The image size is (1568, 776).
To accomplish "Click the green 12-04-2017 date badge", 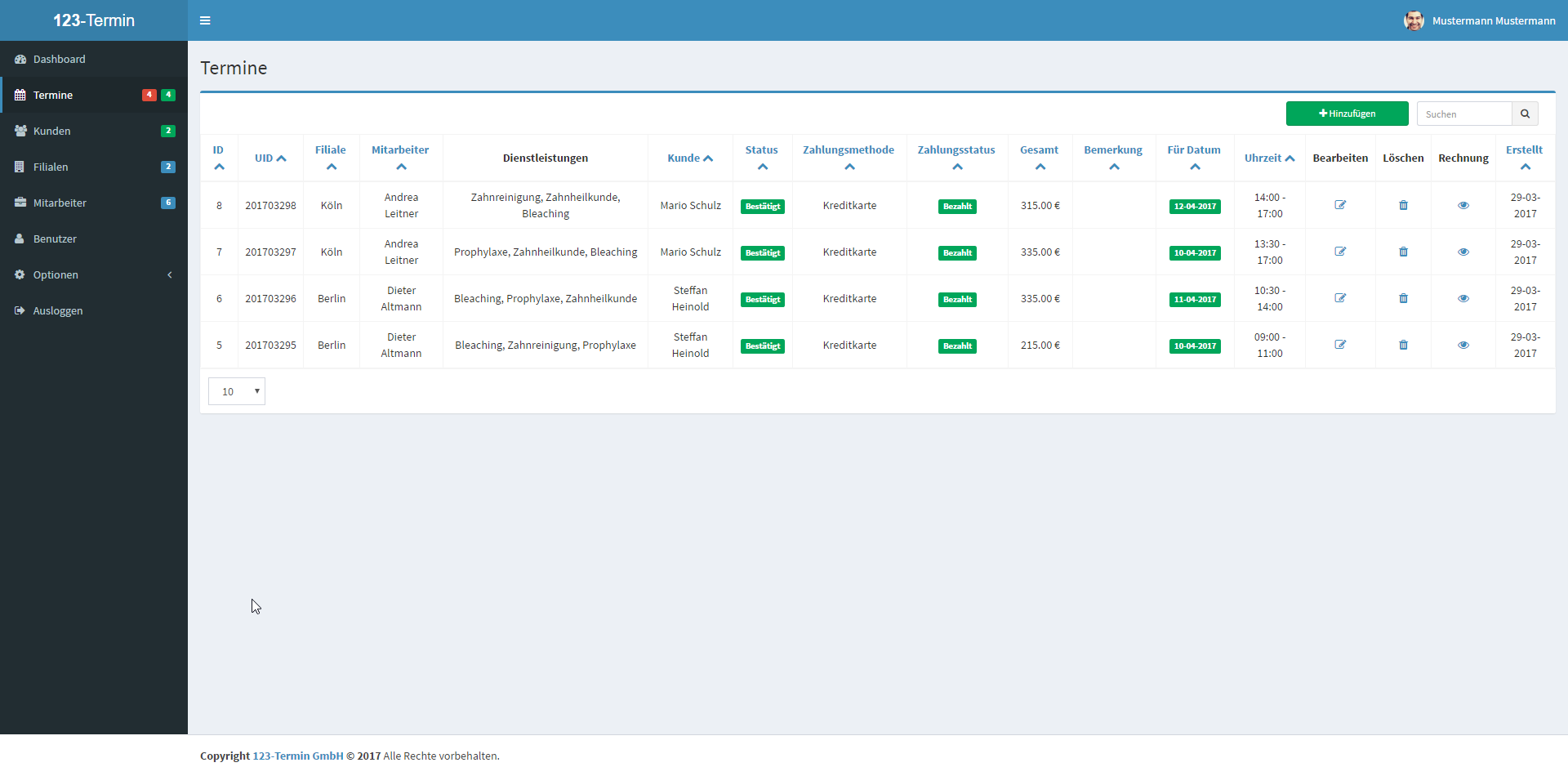I will tap(1195, 207).
